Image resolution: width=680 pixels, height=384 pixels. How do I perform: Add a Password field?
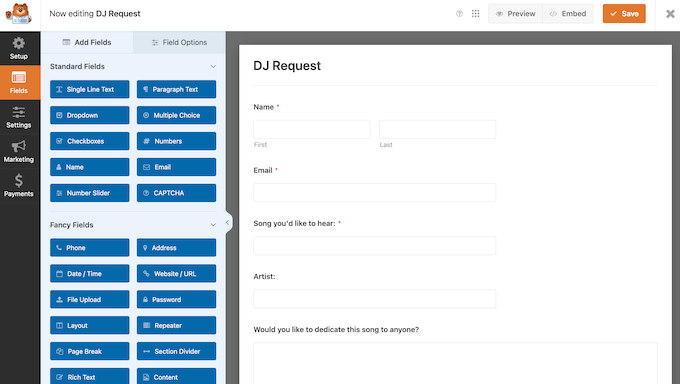click(x=176, y=299)
